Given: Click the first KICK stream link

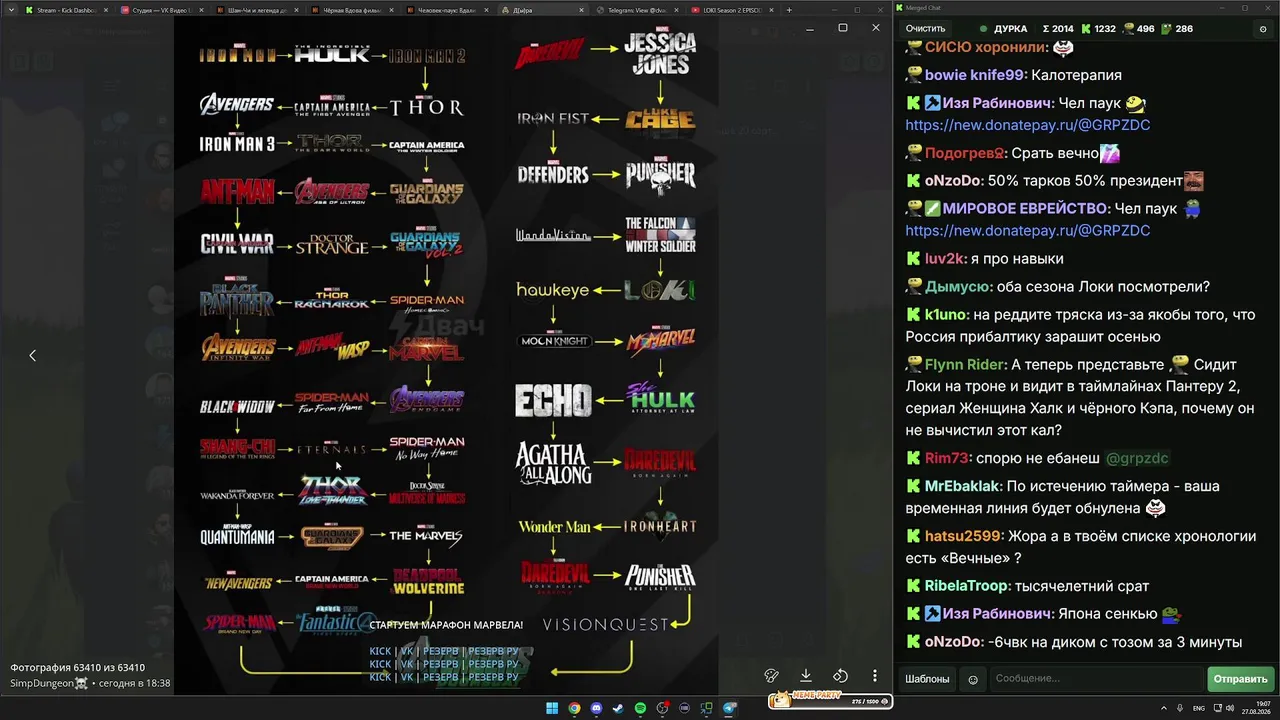Looking at the screenshot, I should click(380, 652).
